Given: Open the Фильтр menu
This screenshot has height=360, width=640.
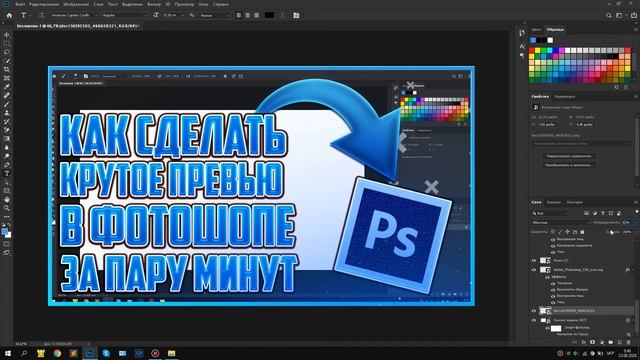Looking at the screenshot, I should tap(154, 4).
